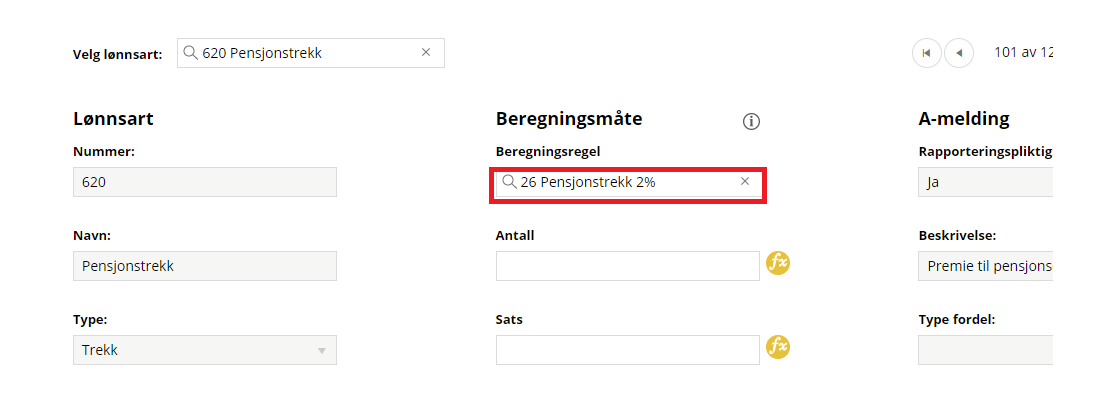The image size is (1112, 394).
Task: Expand the Type dropdown arrow
Action: [321, 351]
